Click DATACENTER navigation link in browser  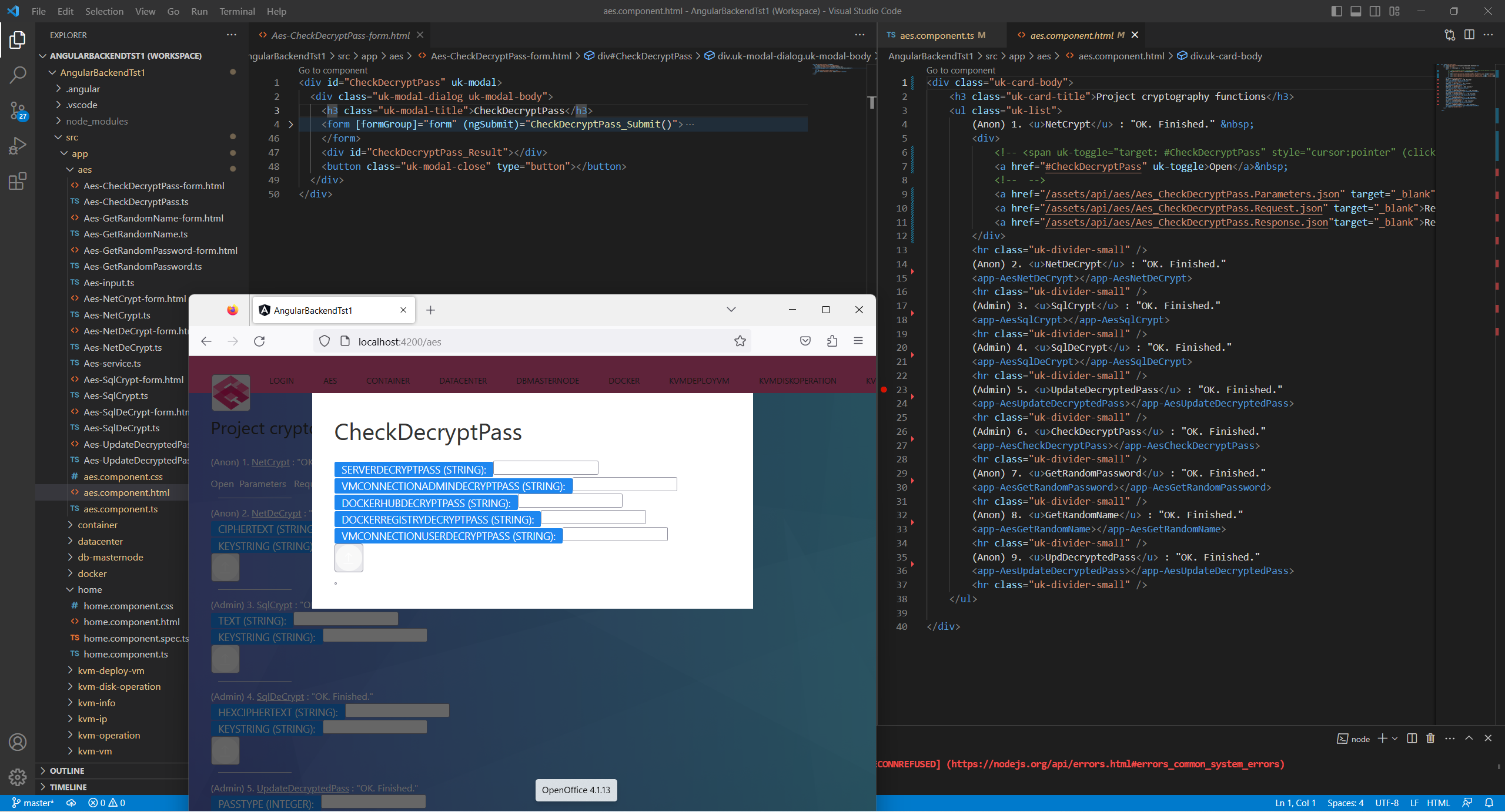pyautogui.click(x=463, y=381)
